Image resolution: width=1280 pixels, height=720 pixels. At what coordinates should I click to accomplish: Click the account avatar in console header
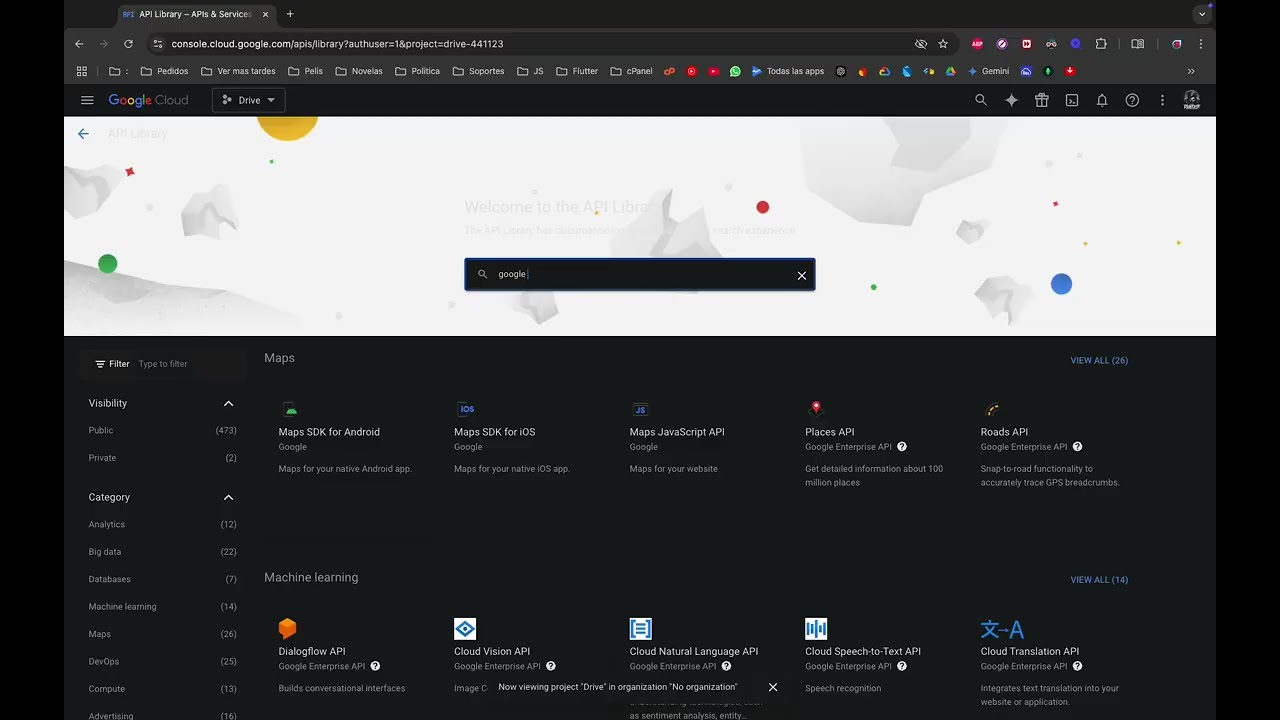click(x=1192, y=100)
